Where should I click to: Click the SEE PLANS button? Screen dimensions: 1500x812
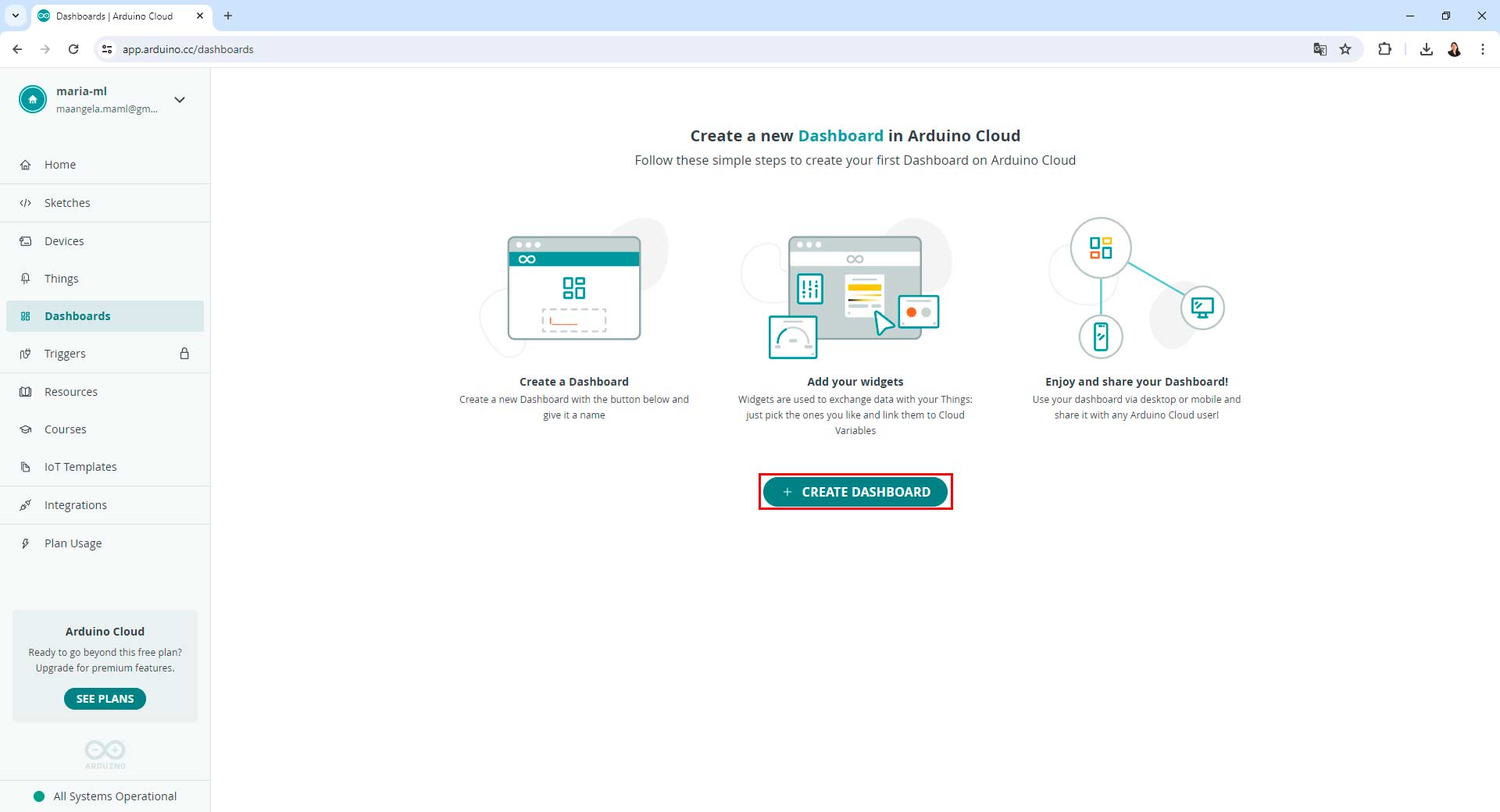(x=105, y=699)
